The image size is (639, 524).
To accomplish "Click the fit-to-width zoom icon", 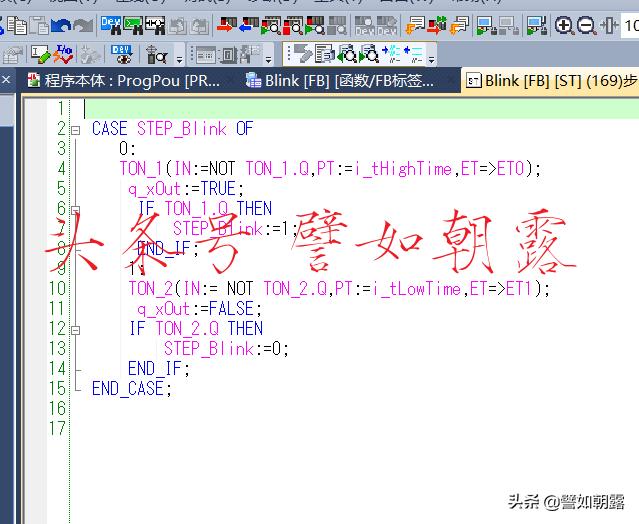I will tap(609, 26).
